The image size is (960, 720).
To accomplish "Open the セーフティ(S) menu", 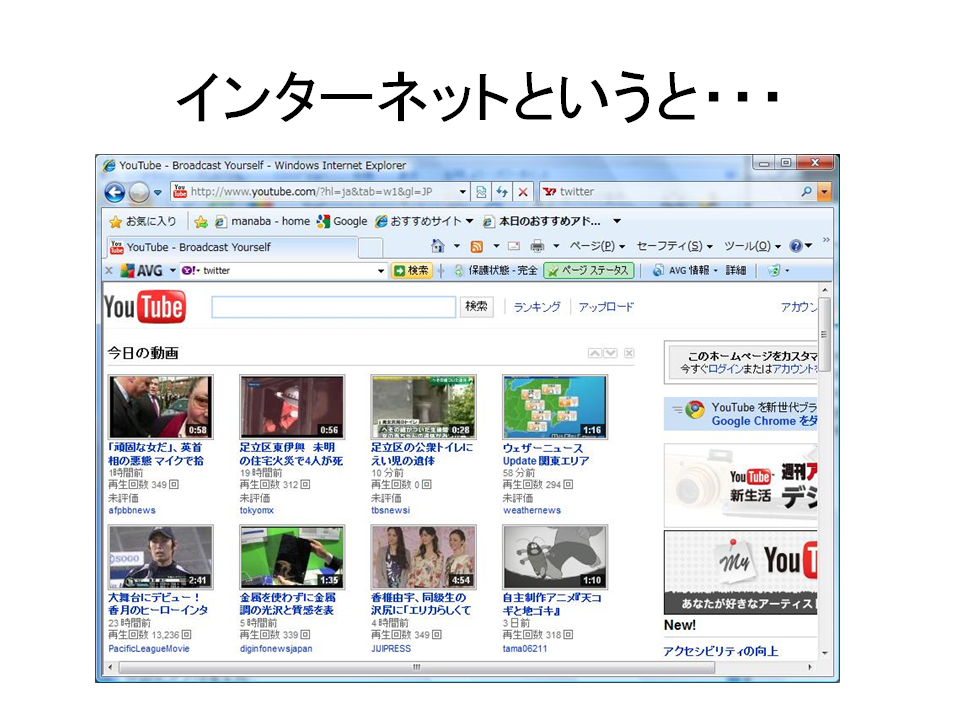I will click(x=674, y=246).
